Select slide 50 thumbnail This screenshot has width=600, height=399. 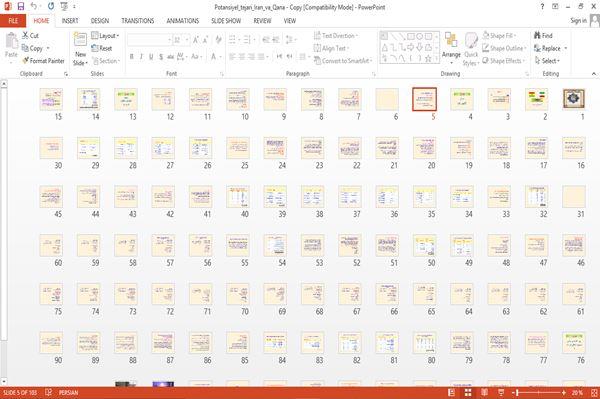tap(424, 245)
